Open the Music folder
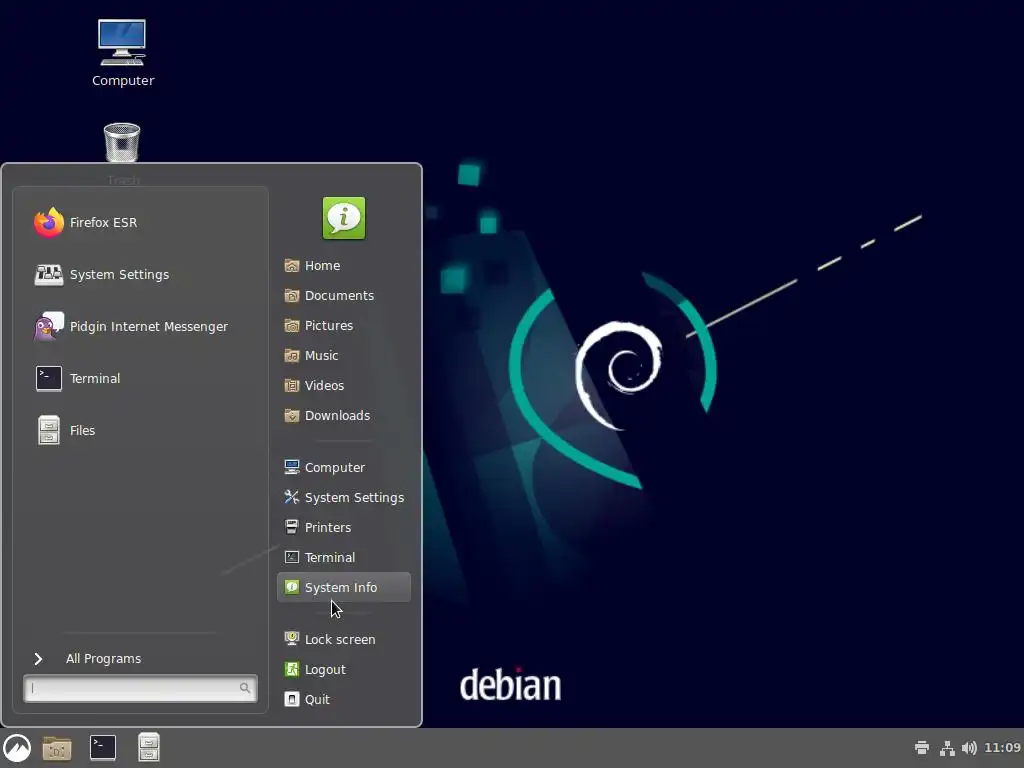Viewport: 1024px width, 768px height. pos(344,356)
